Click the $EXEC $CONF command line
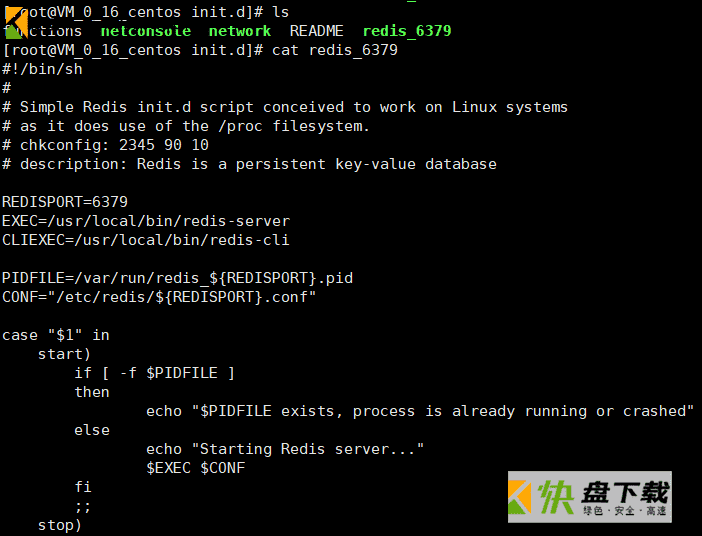This screenshot has height=536, width=702. coord(196,468)
